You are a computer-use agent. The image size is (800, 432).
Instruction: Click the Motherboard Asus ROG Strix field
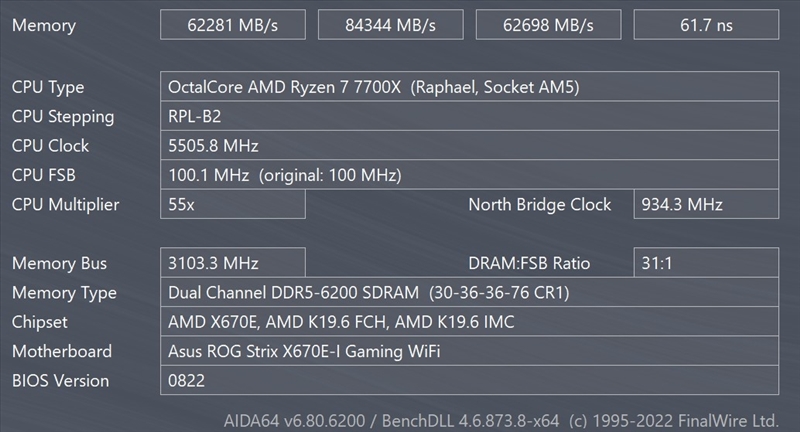click(469, 351)
